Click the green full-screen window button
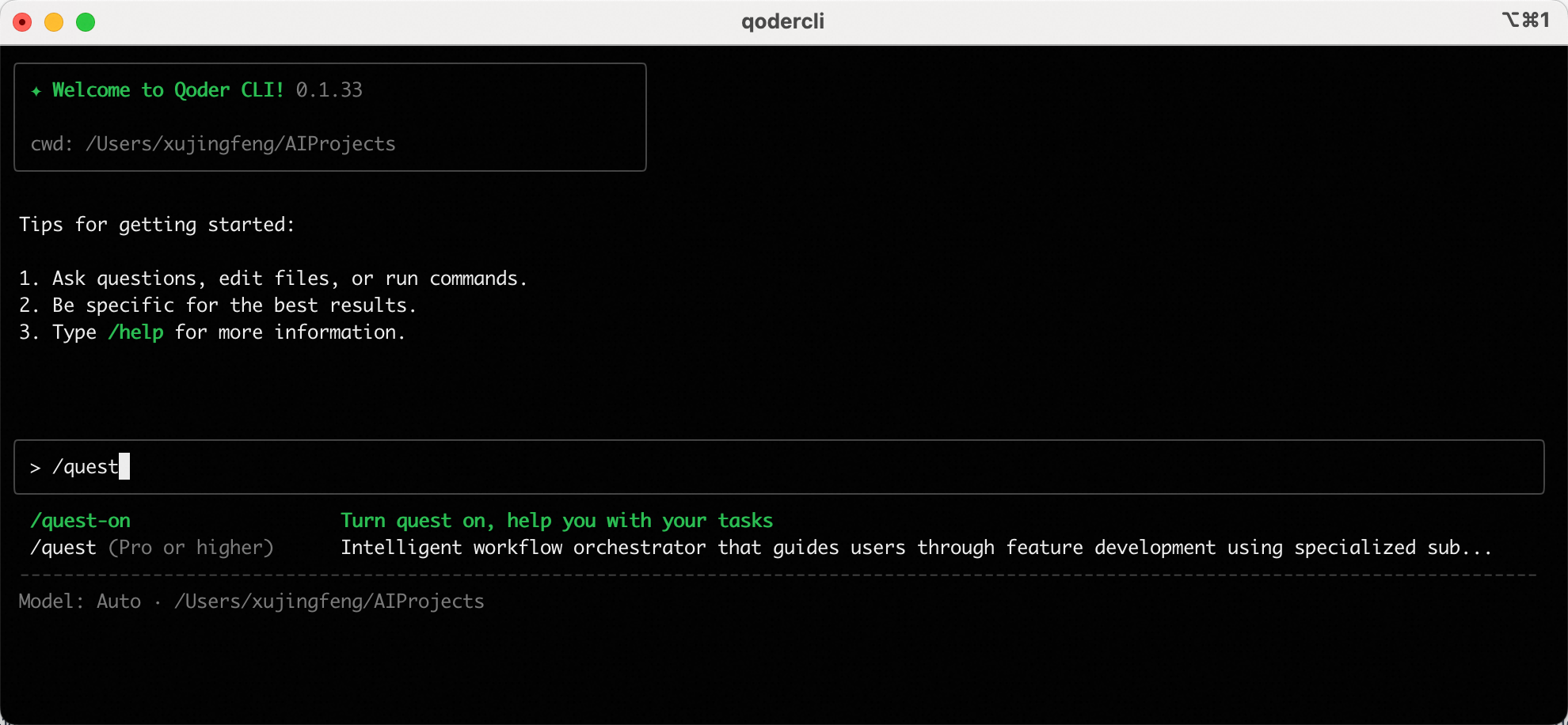Screen dimensions: 1568x725 pos(86,22)
